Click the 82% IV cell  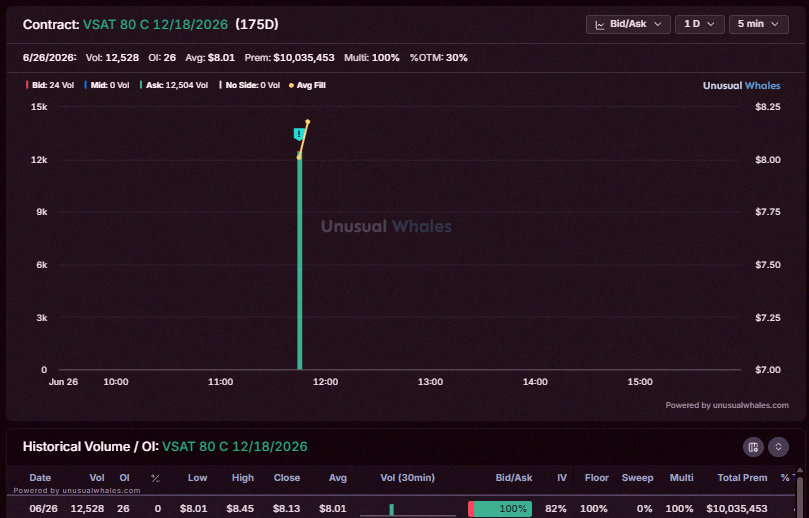(x=556, y=509)
